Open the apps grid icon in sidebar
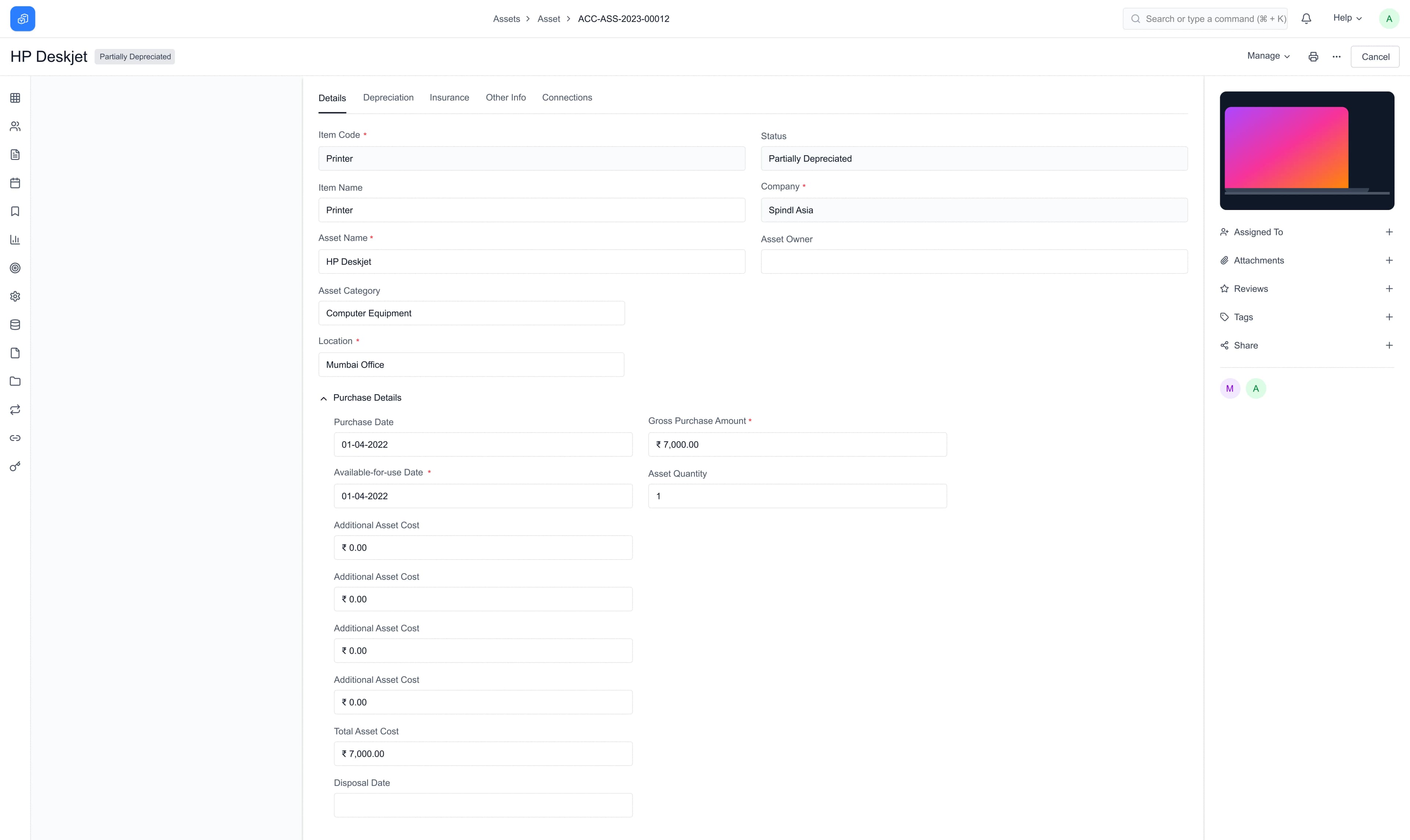The image size is (1410, 840). pos(15,97)
